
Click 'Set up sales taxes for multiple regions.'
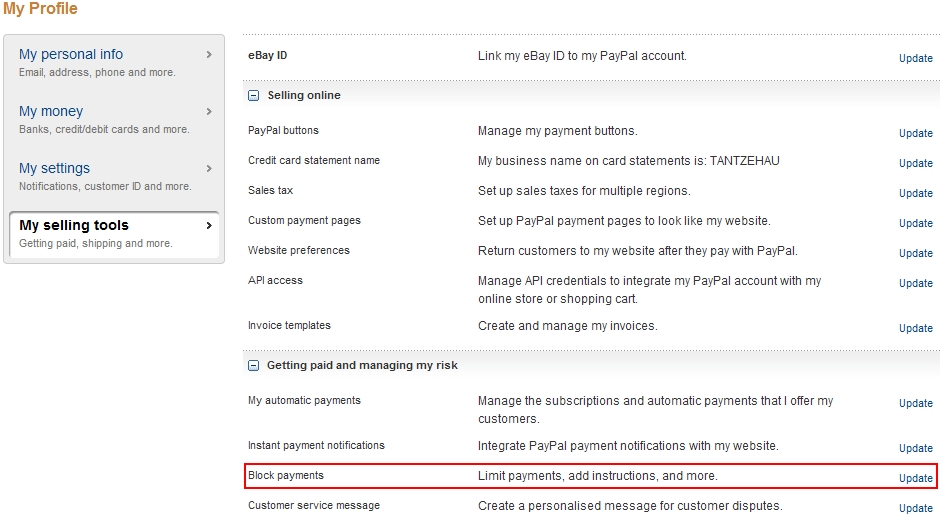(584, 191)
